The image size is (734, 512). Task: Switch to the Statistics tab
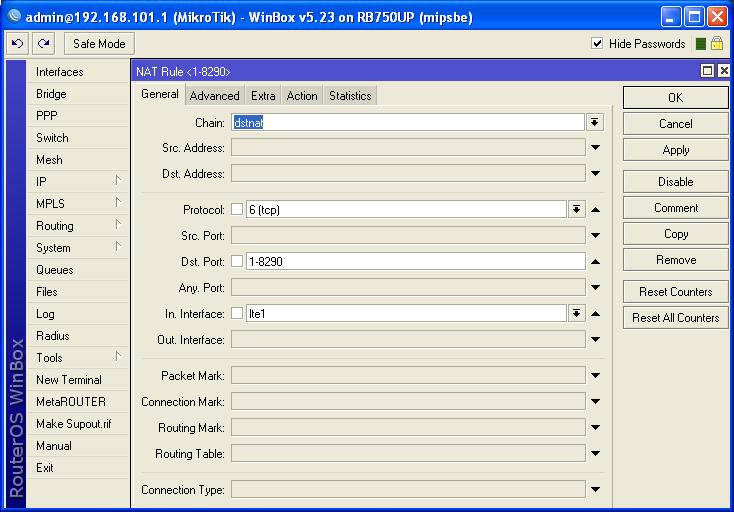(x=350, y=95)
